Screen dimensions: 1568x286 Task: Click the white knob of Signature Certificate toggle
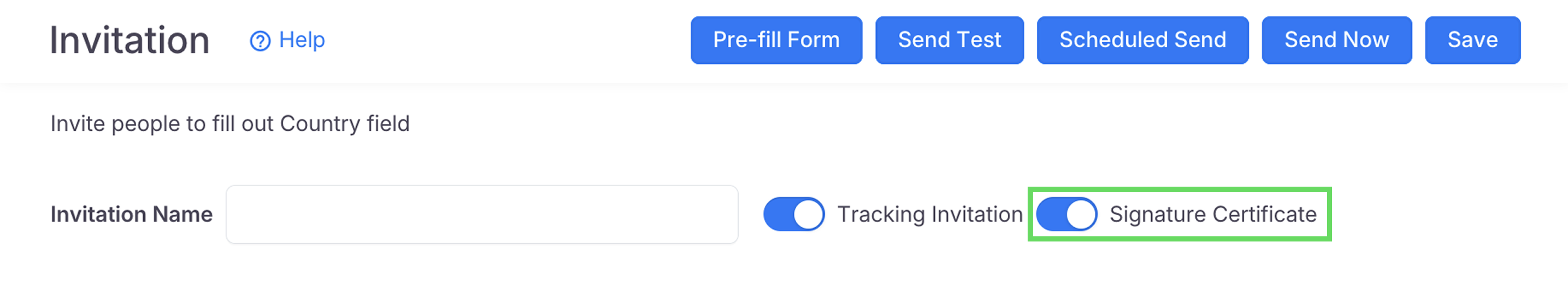pyautogui.click(x=1081, y=215)
